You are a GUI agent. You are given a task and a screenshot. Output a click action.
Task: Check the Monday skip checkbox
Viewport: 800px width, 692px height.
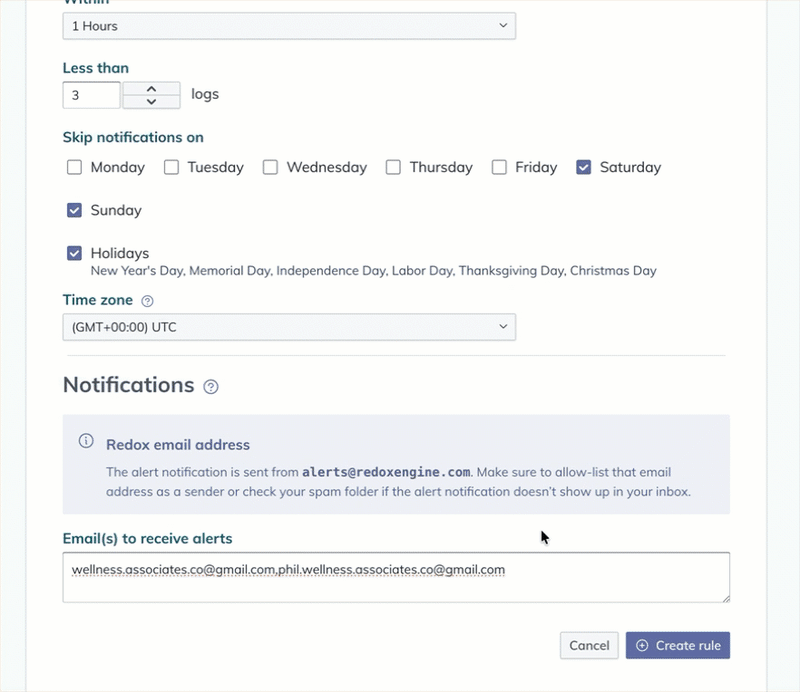pyautogui.click(x=74, y=167)
